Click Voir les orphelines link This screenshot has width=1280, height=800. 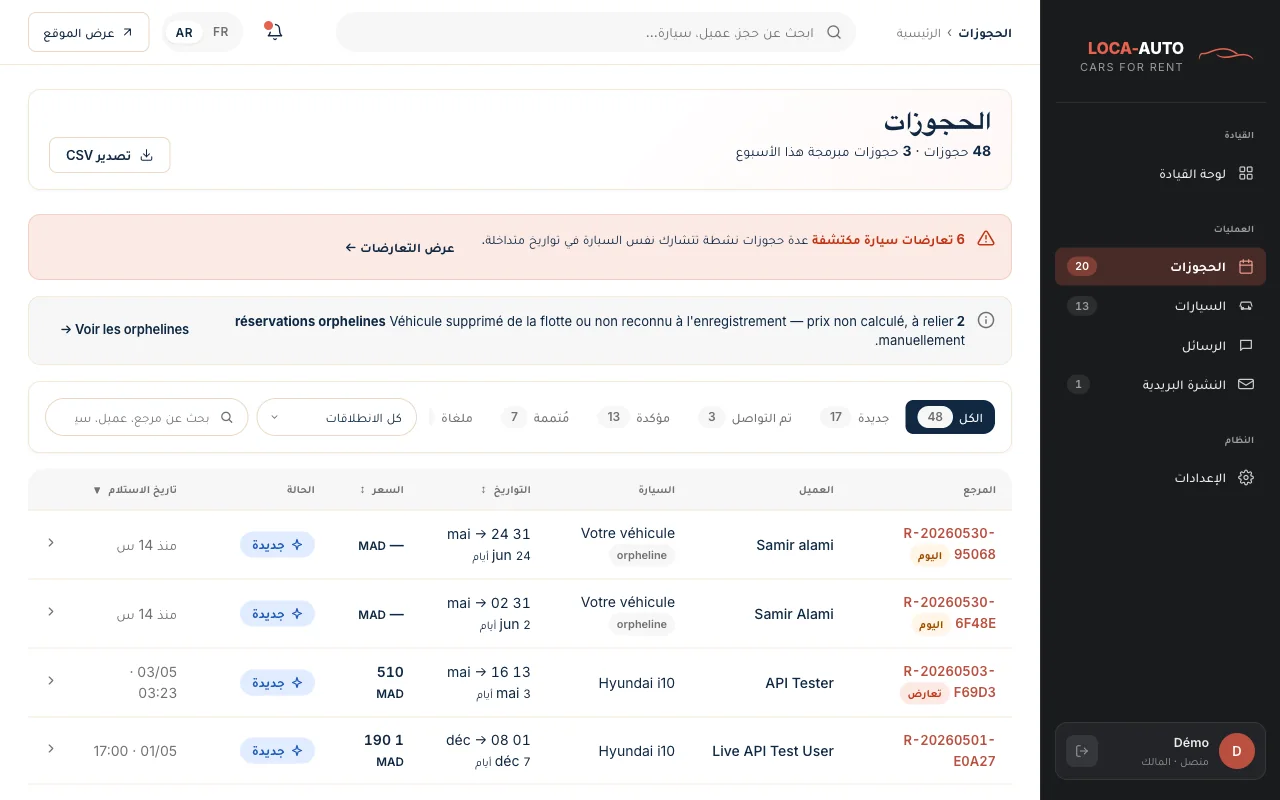point(125,329)
